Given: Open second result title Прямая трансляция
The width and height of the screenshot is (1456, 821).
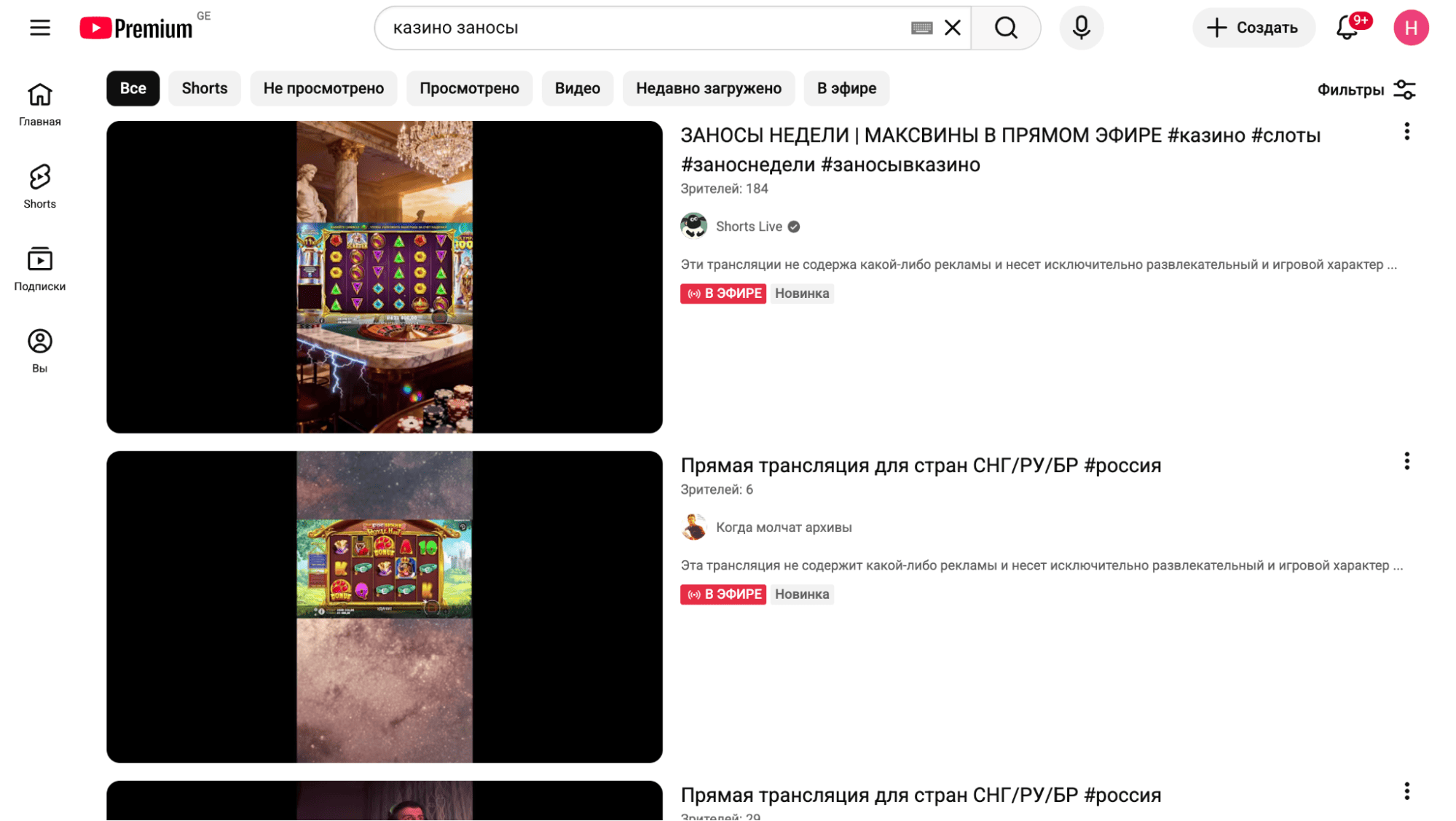Looking at the screenshot, I should 921,466.
